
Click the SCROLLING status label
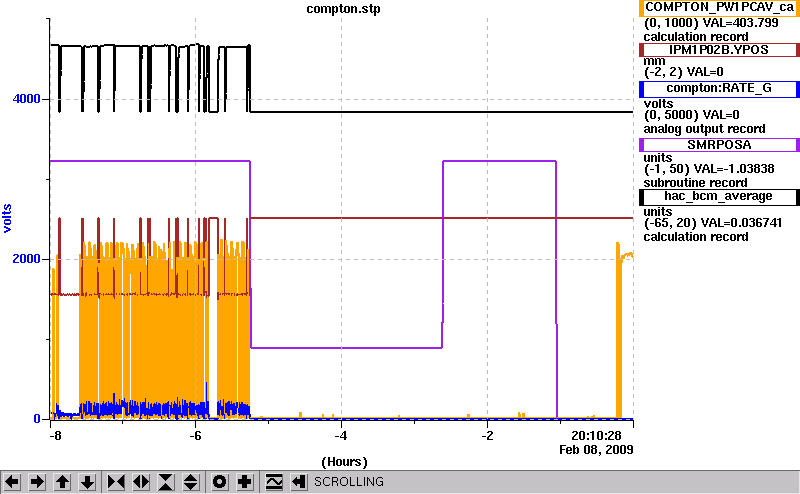click(x=349, y=482)
